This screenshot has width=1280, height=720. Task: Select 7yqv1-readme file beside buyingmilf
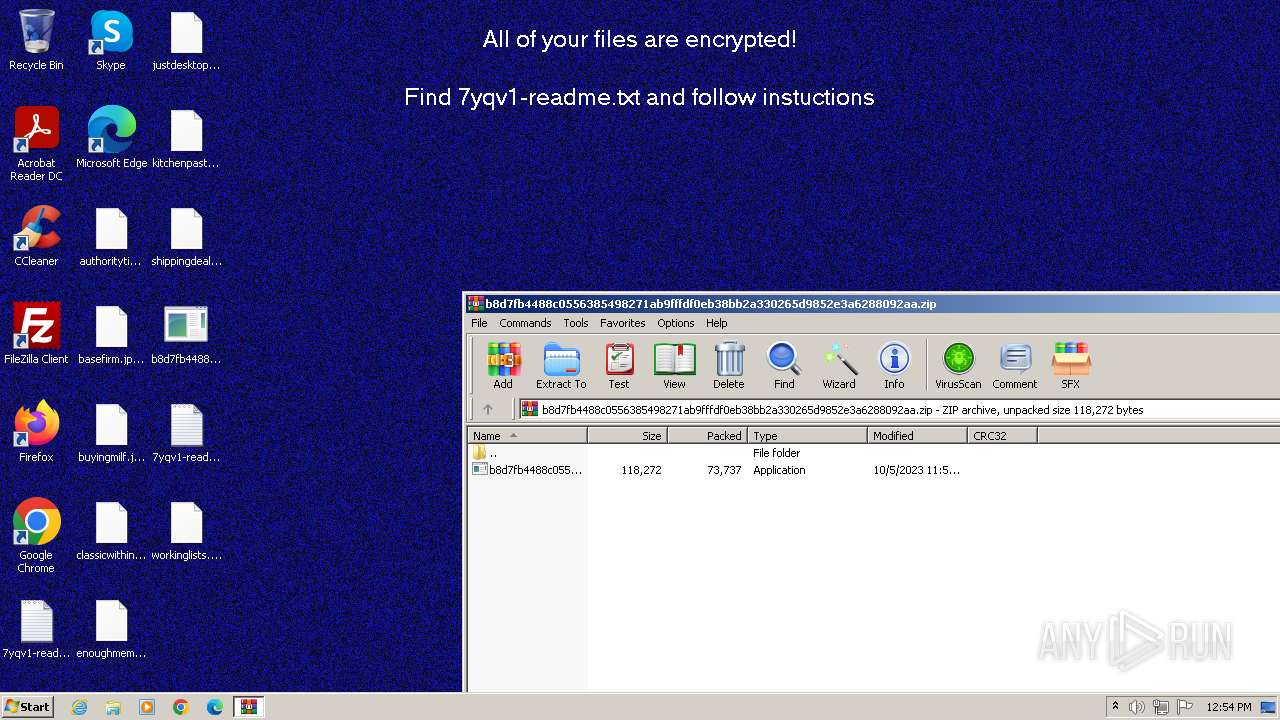pos(186,432)
